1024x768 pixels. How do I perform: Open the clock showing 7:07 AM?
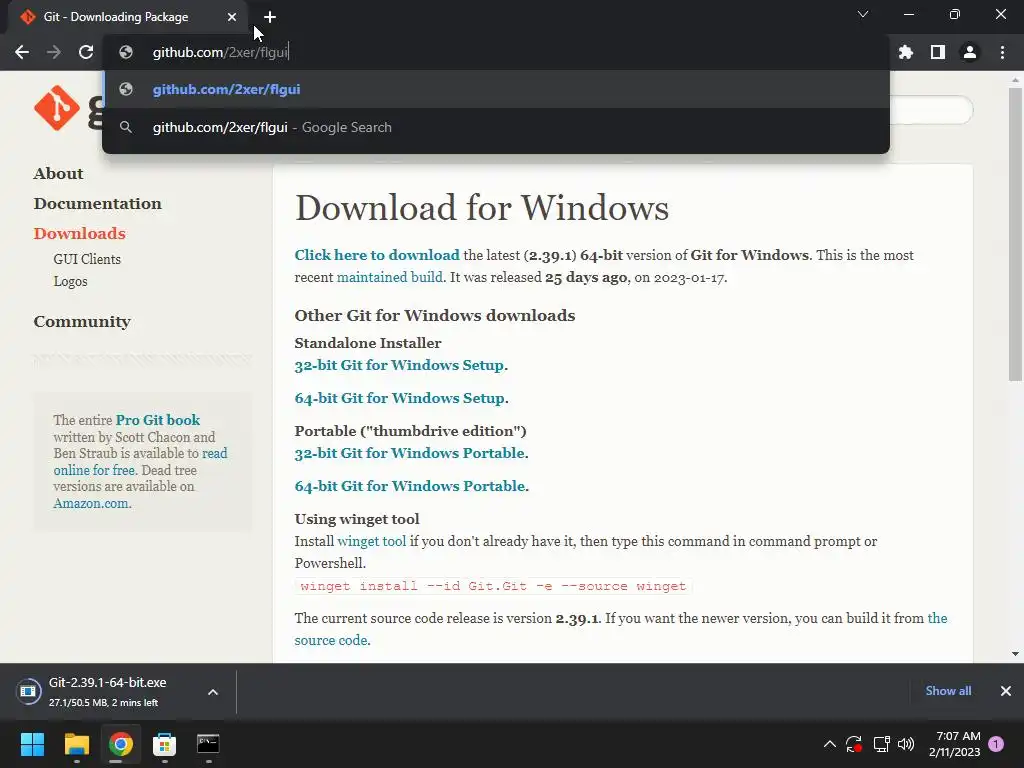pos(955,744)
